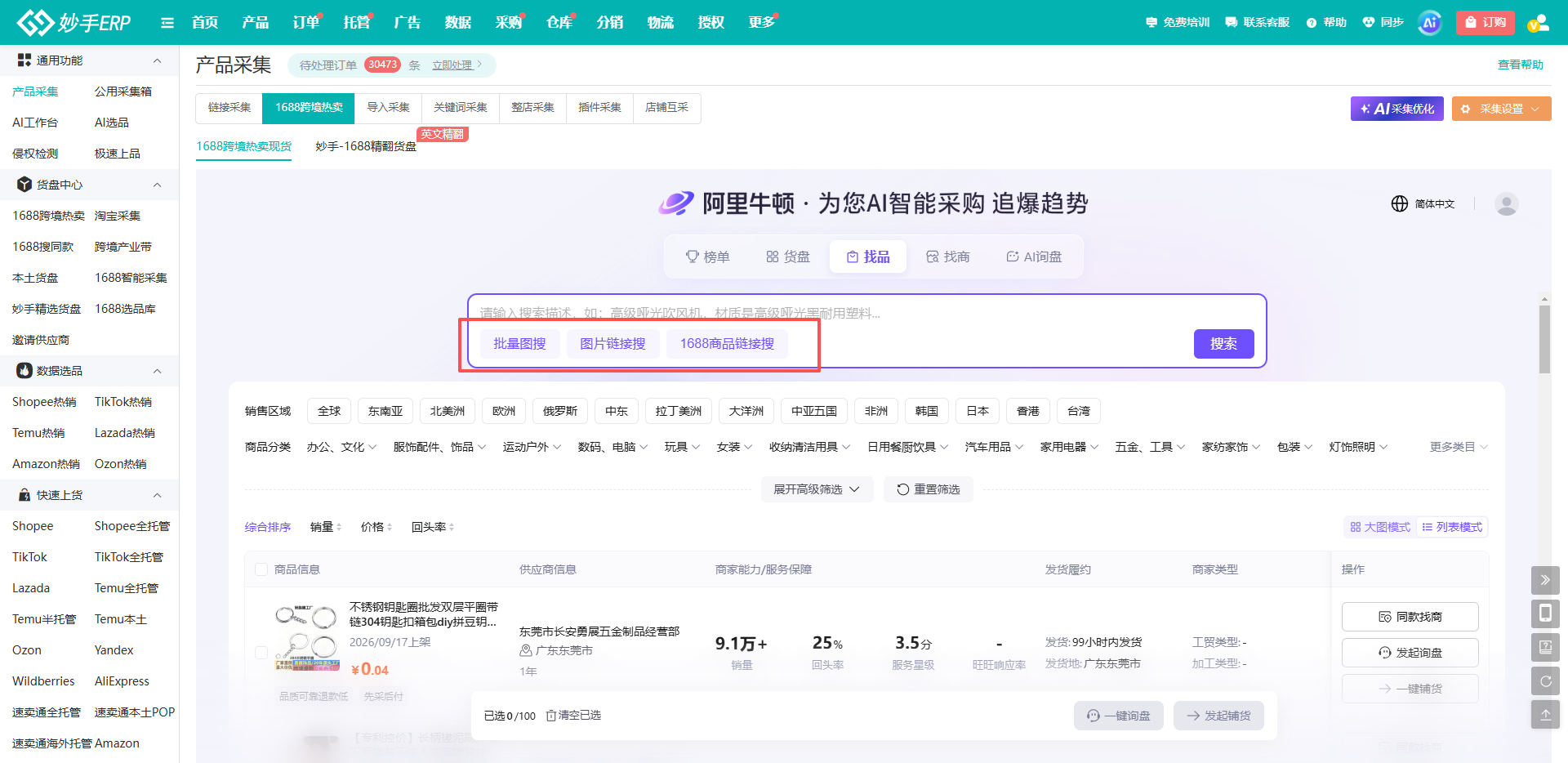Viewport: 1568px width, 763px height.
Task: Click the page vertical scrollbar
Action: pyautogui.click(x=1544, y=339)
